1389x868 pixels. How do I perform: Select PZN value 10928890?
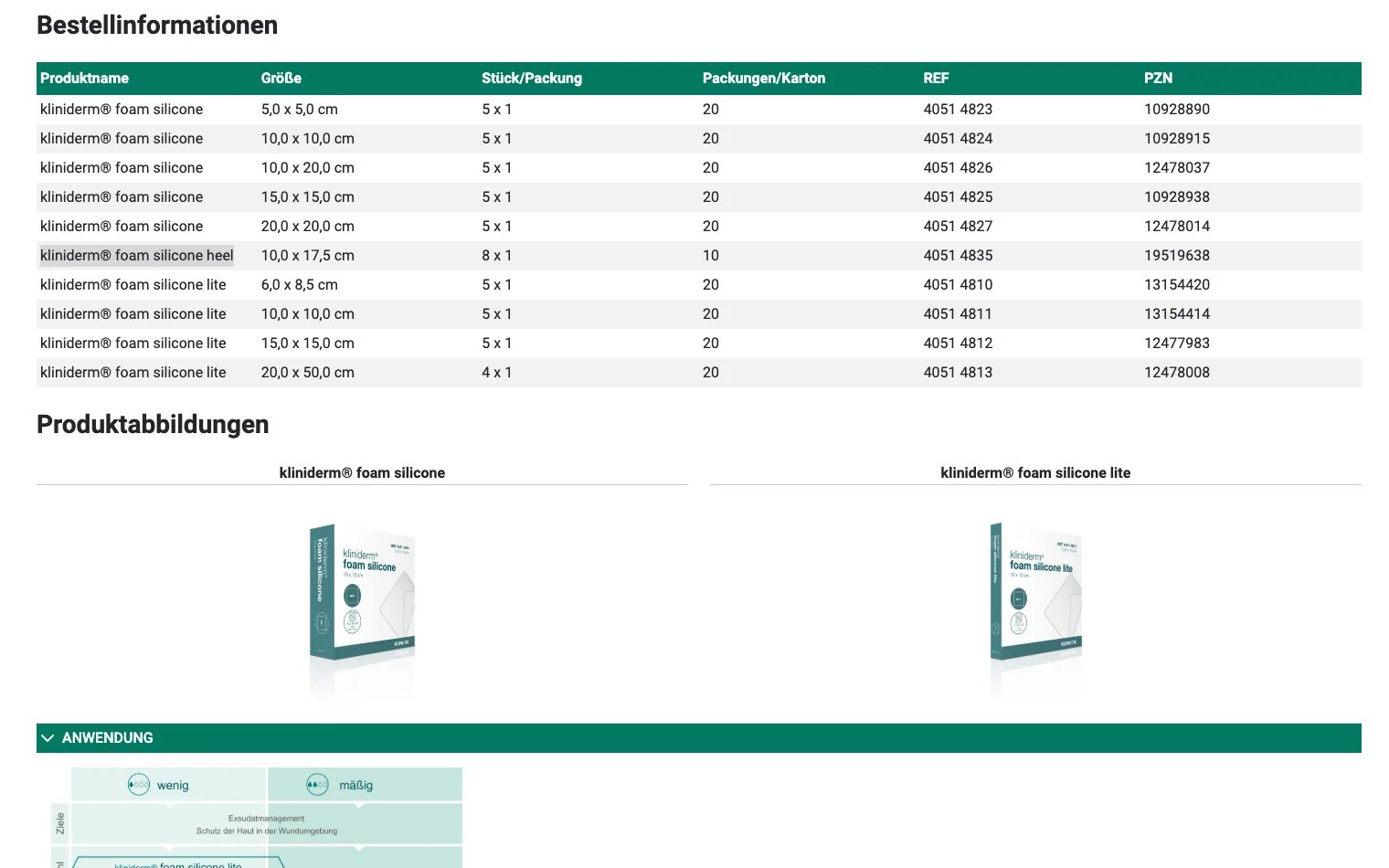point(1177,110)
